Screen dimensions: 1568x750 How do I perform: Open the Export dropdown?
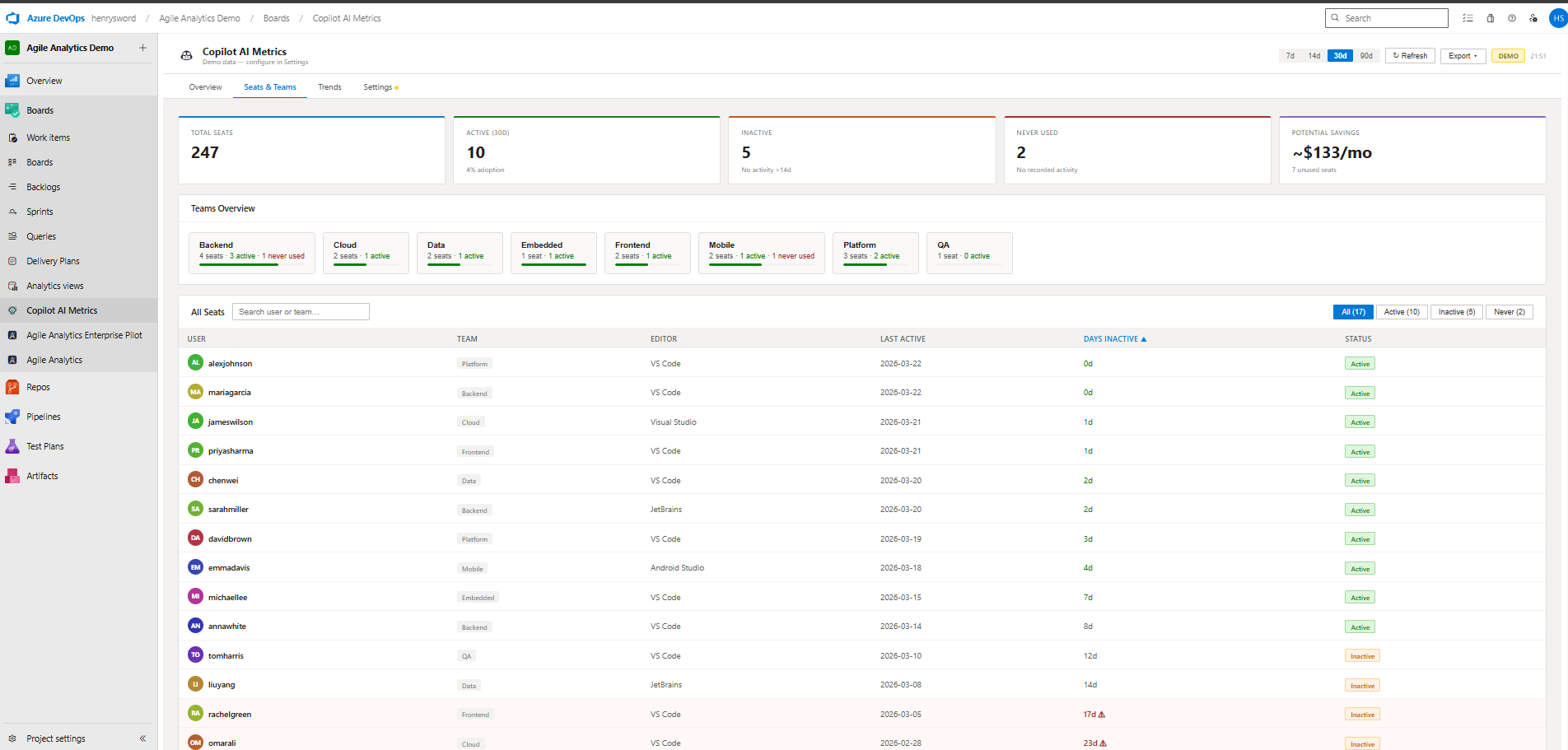coord(1463,55)
